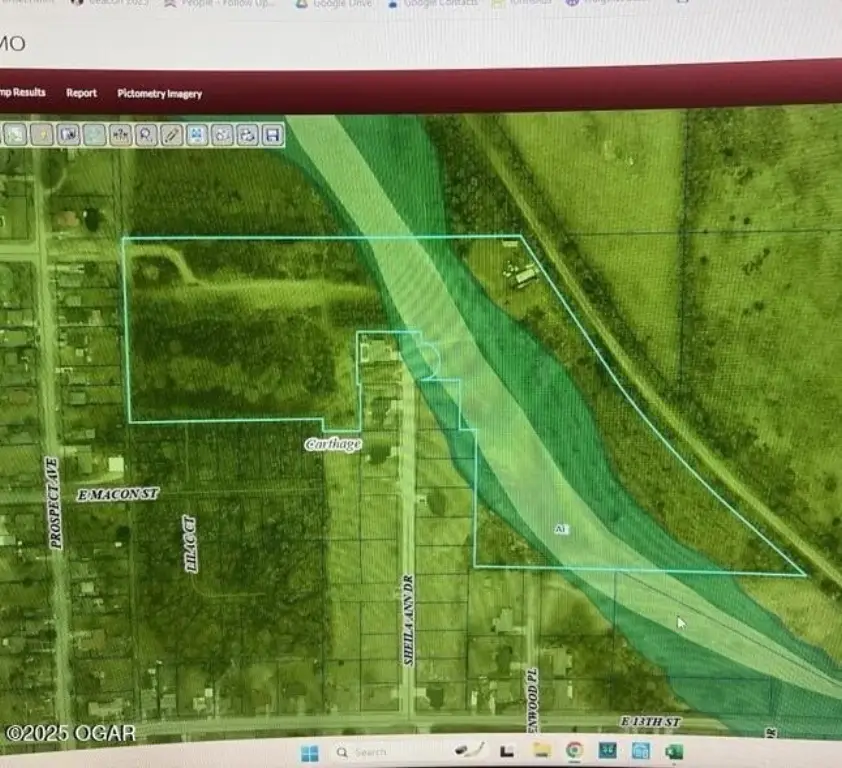Click the printer icon in map toolbar

coord(247,135)
